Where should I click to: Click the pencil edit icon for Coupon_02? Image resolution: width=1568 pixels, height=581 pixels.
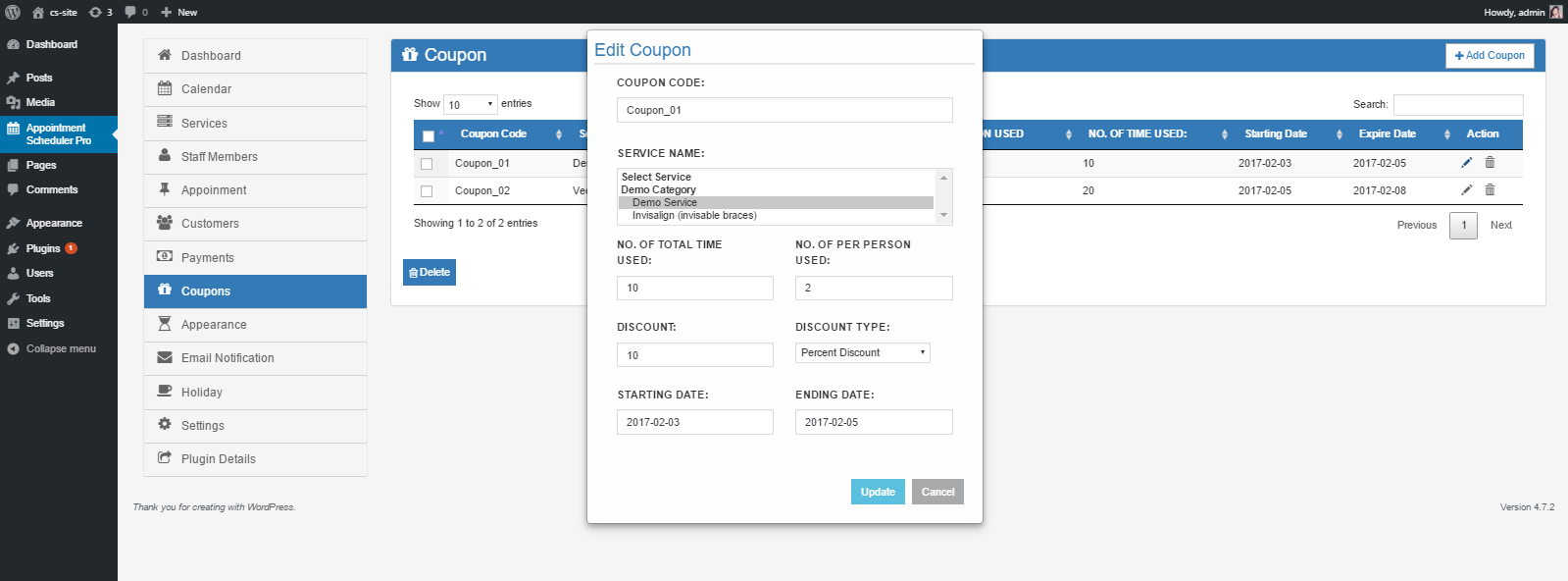[1466, 190]
